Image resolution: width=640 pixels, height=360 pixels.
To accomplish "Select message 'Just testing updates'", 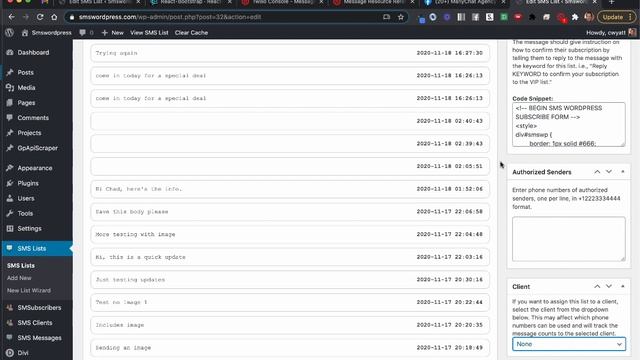I will (290, 280).
